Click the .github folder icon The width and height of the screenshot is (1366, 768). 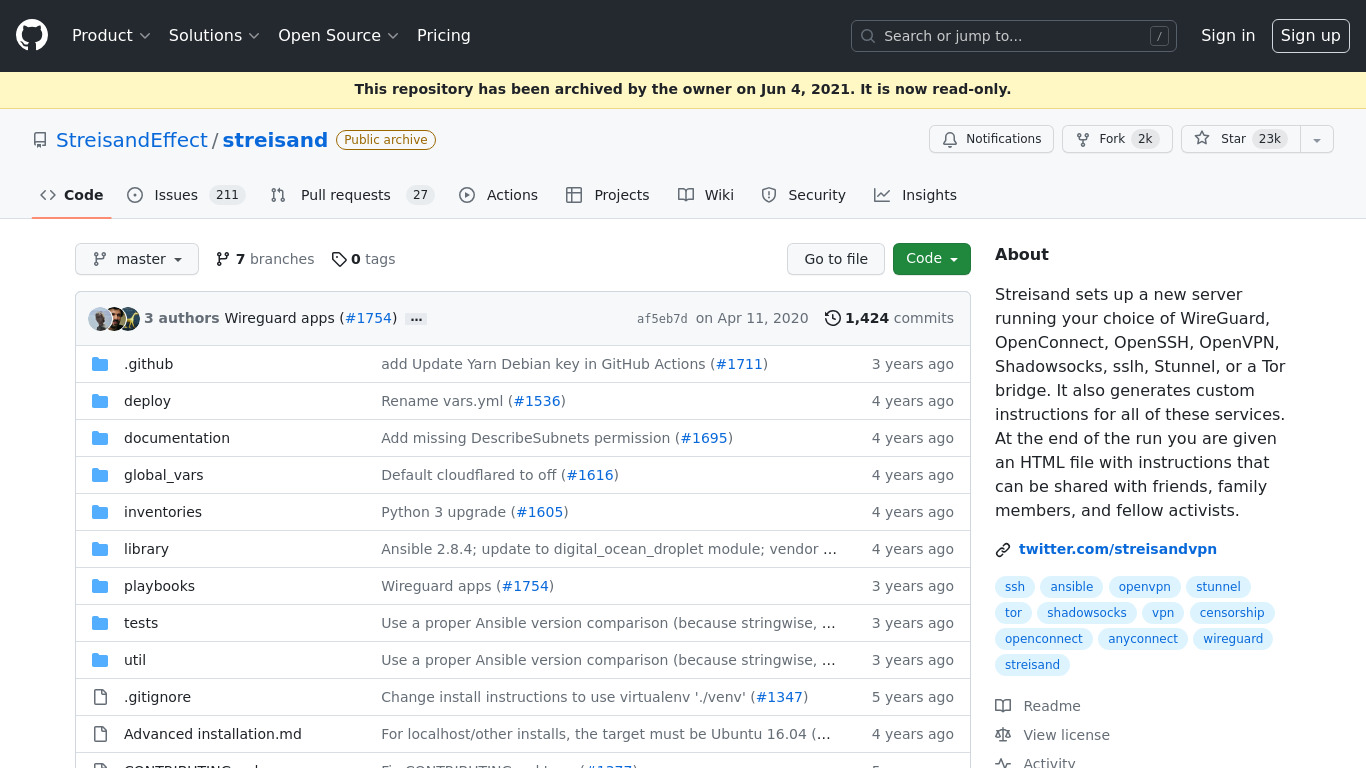(100, 364)
